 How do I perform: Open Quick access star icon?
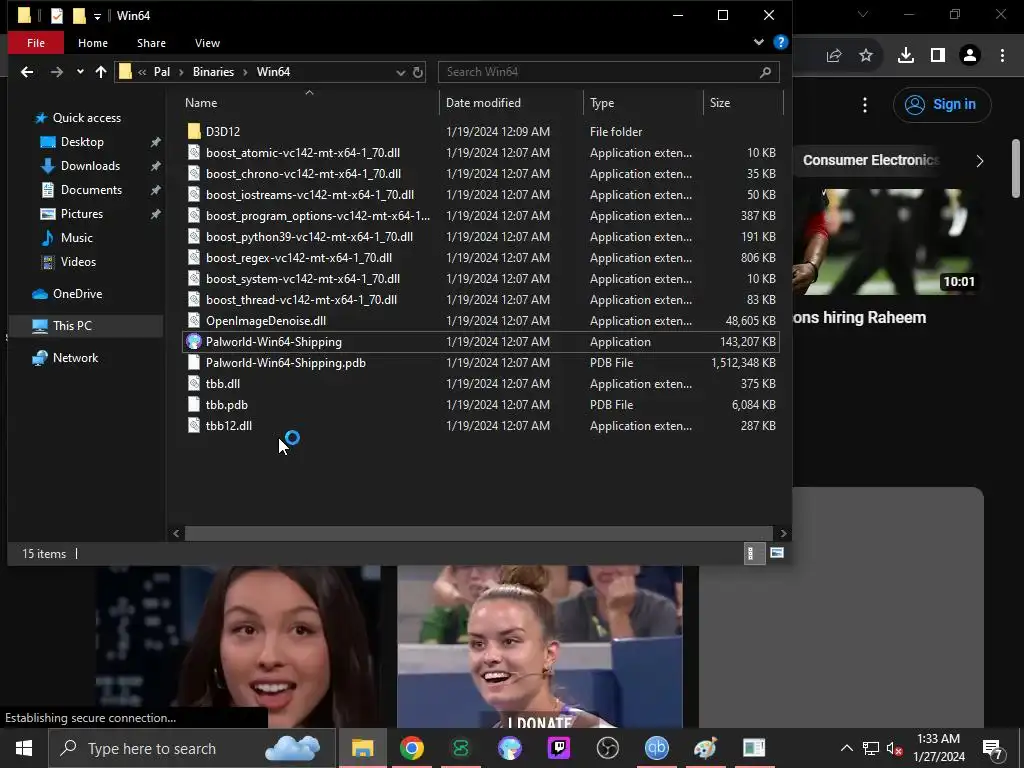[41, 118]
